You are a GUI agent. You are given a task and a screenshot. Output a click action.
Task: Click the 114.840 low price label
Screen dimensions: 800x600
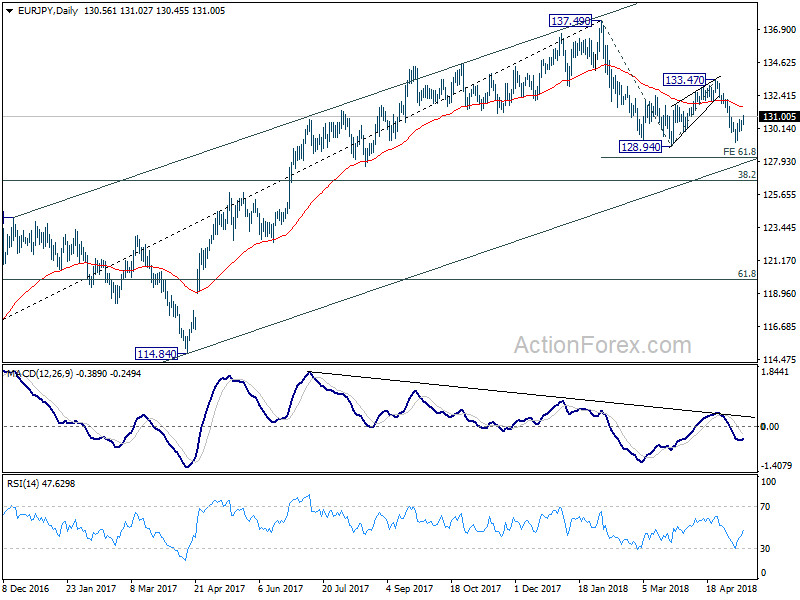(156, 354)
